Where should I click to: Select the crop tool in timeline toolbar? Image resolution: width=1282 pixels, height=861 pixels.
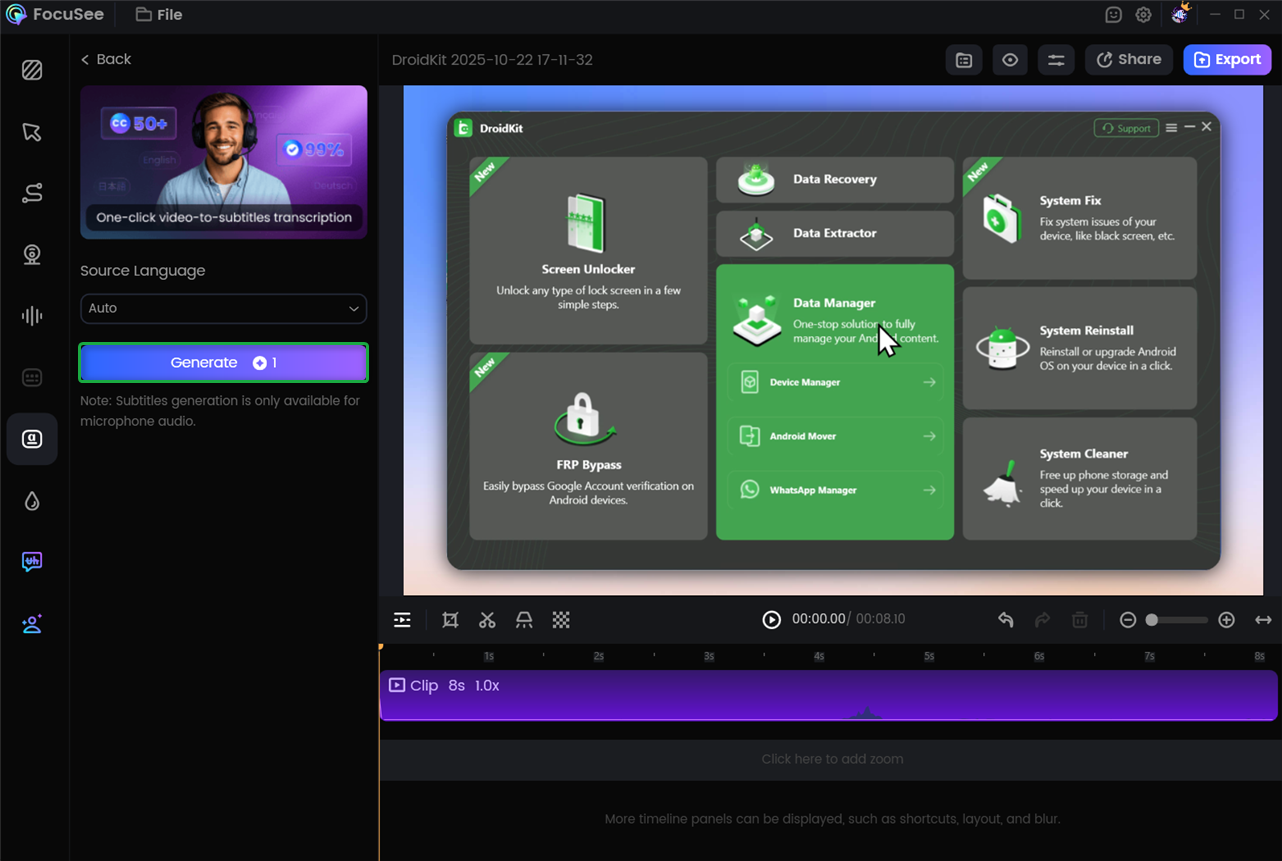click(450, 620)
